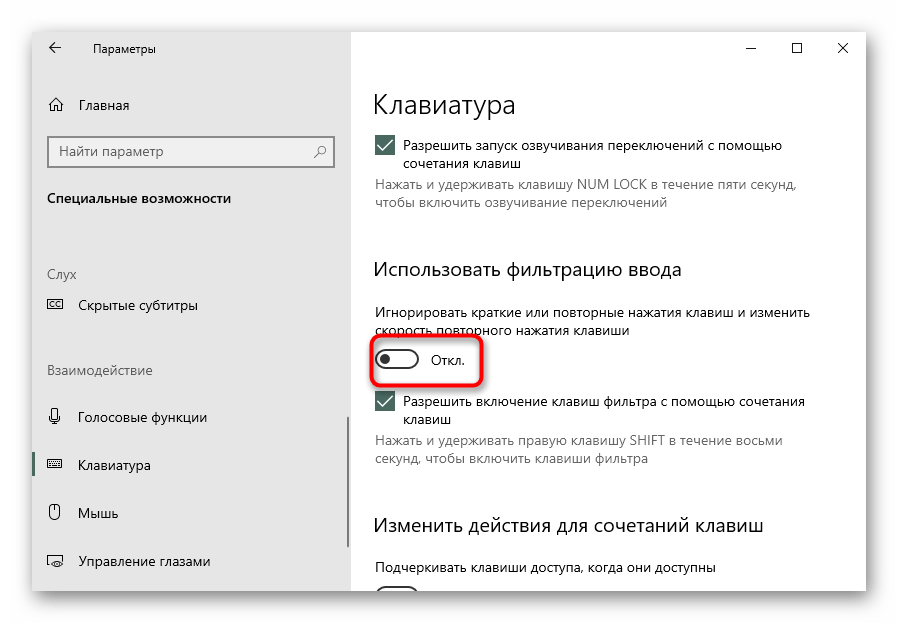The width and height of the screenshot is (898, 623).
Task: Toggle the underline access keys switch
Action: click(396, 589)
